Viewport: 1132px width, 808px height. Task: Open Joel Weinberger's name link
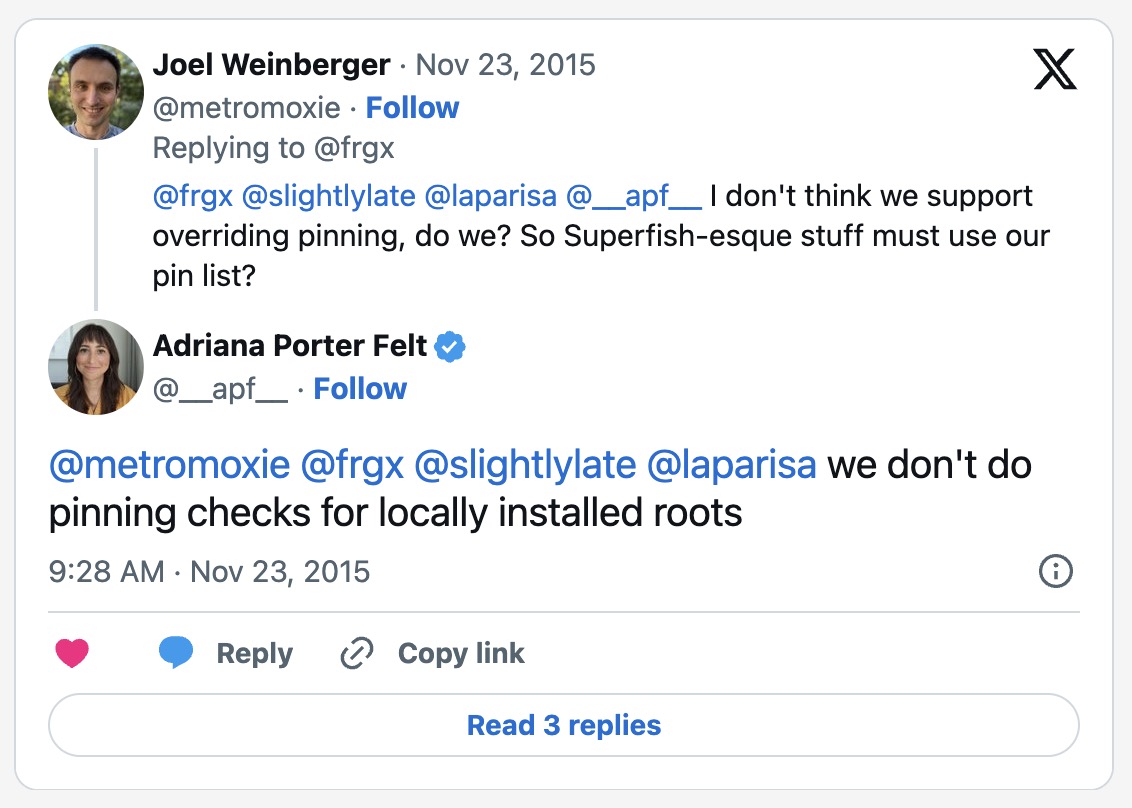(271, 65)
